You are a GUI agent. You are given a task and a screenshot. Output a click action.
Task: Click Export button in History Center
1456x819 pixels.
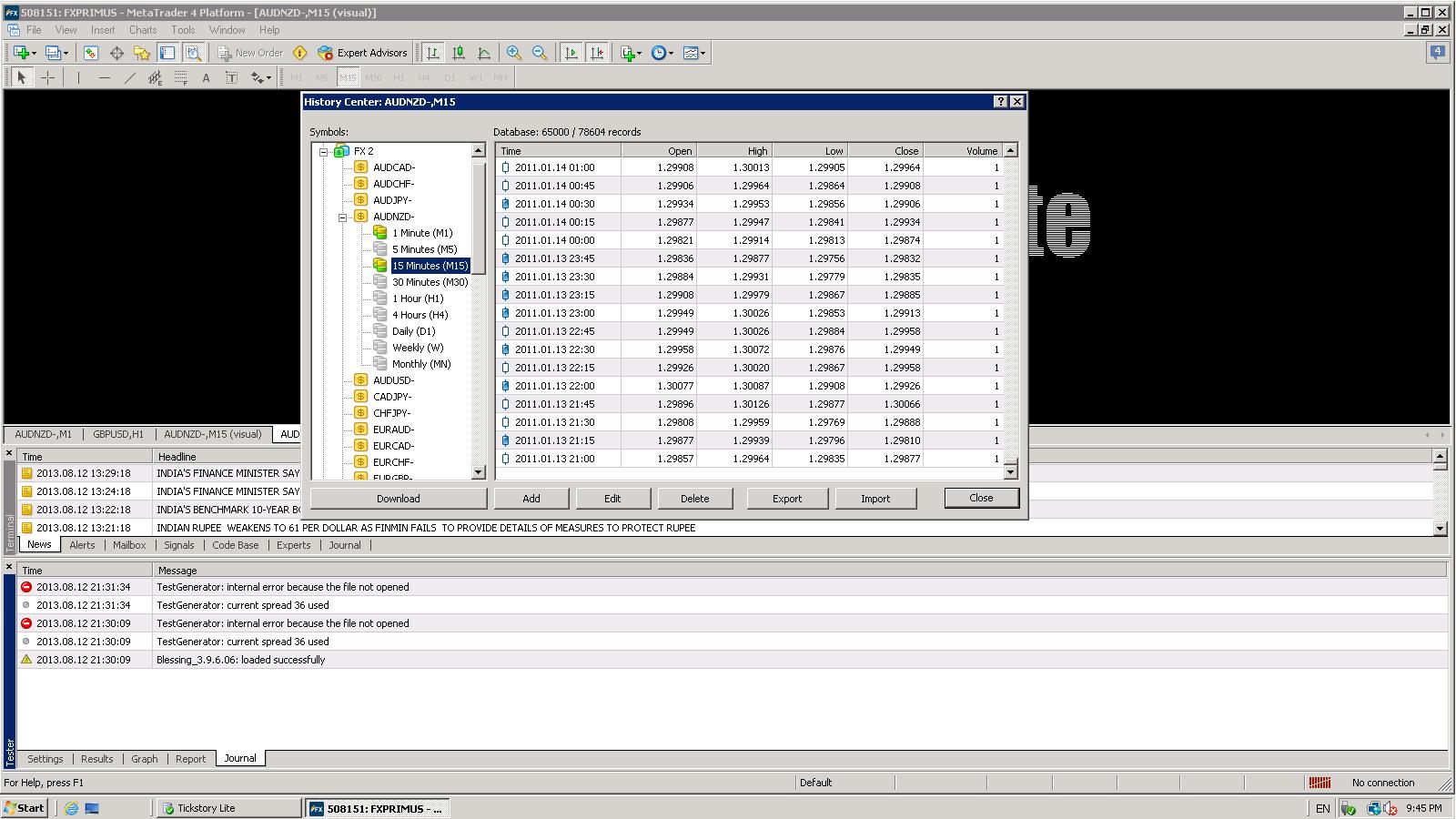(x=787, y=499)
